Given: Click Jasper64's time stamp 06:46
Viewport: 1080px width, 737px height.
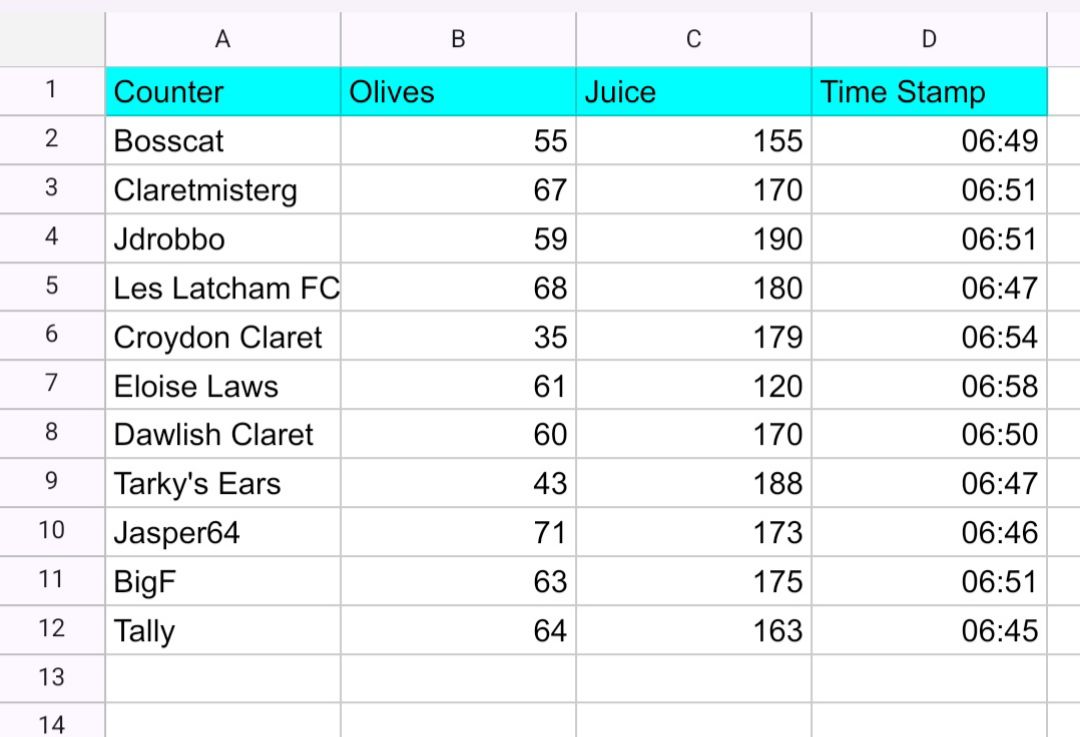Looking at the screenshot, I should (x=929, y=532).
